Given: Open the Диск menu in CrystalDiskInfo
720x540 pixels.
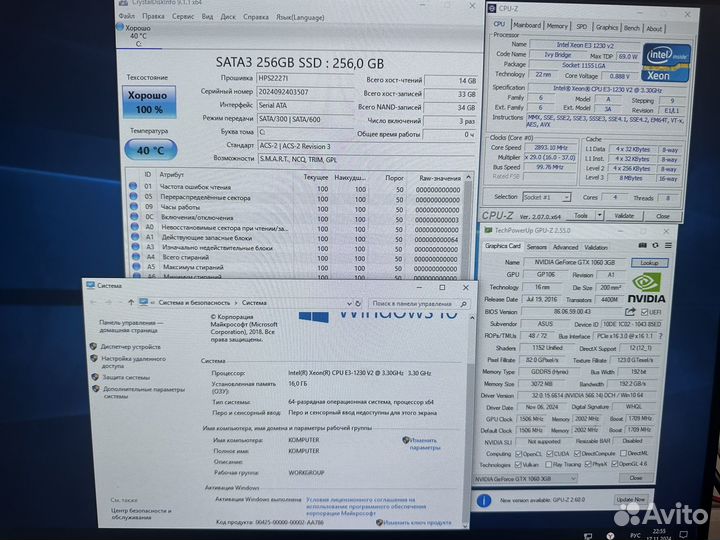Looking at the screenshot, I should click(228, 17).
